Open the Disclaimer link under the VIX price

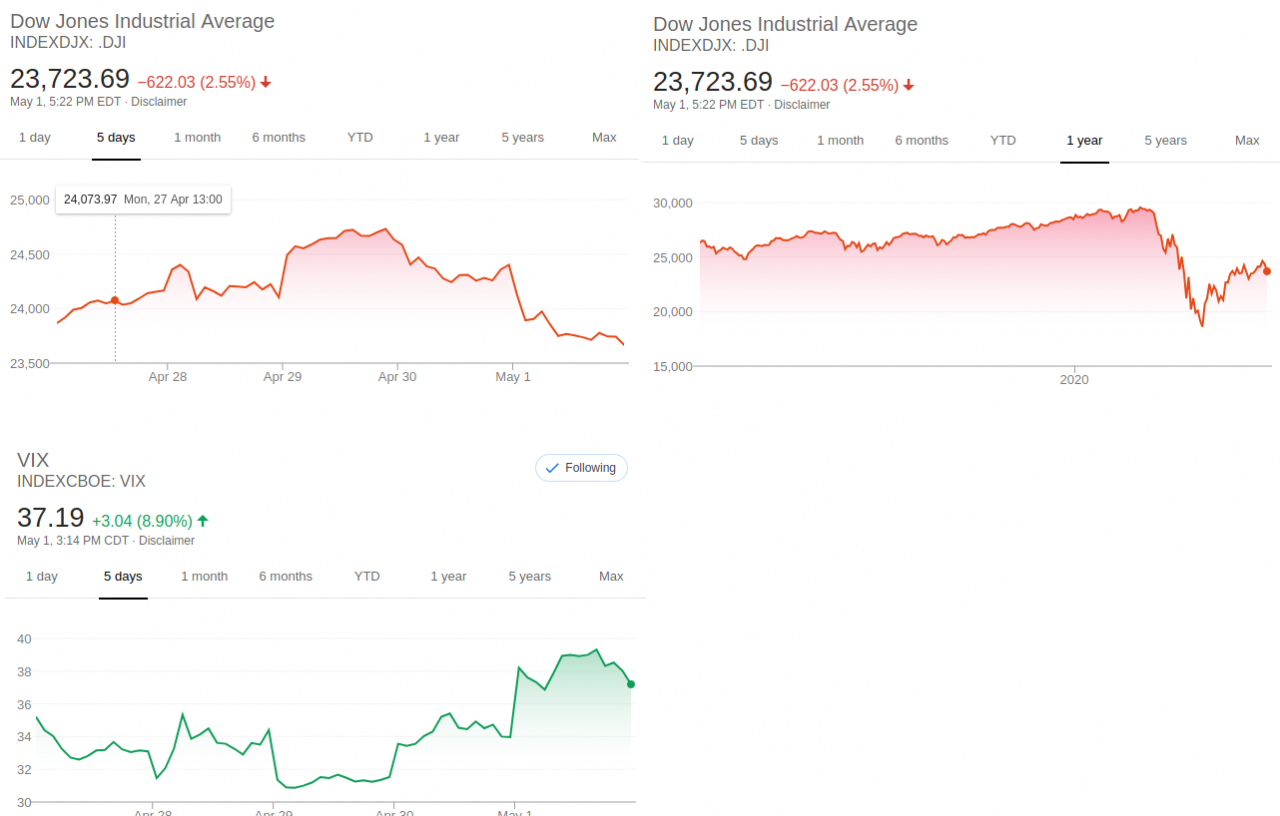pyautogui.click(x=167, y=541)
